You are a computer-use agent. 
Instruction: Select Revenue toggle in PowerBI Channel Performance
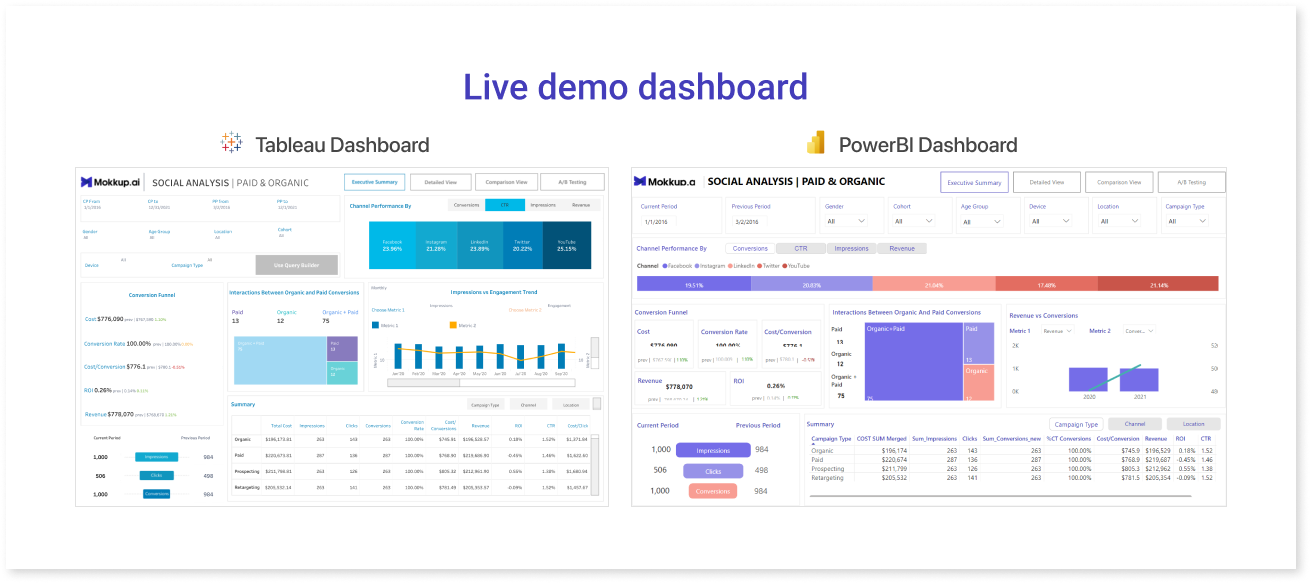[x=902, y=248]
